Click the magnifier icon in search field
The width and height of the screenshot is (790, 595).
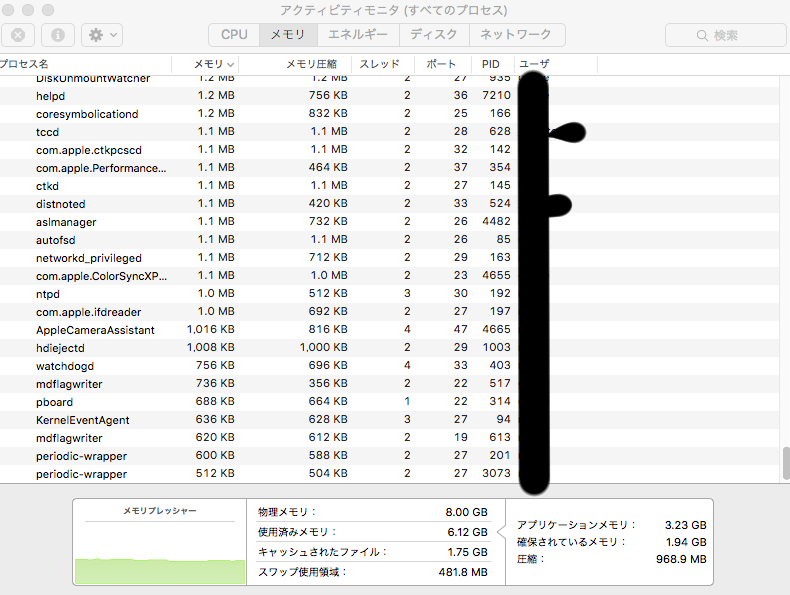pos(702,35)
